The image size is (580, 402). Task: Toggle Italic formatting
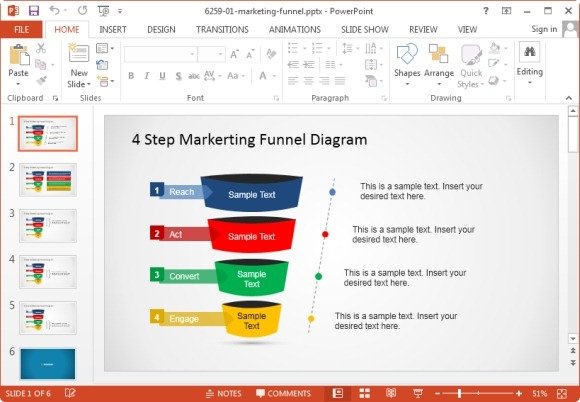pos(147,76)
